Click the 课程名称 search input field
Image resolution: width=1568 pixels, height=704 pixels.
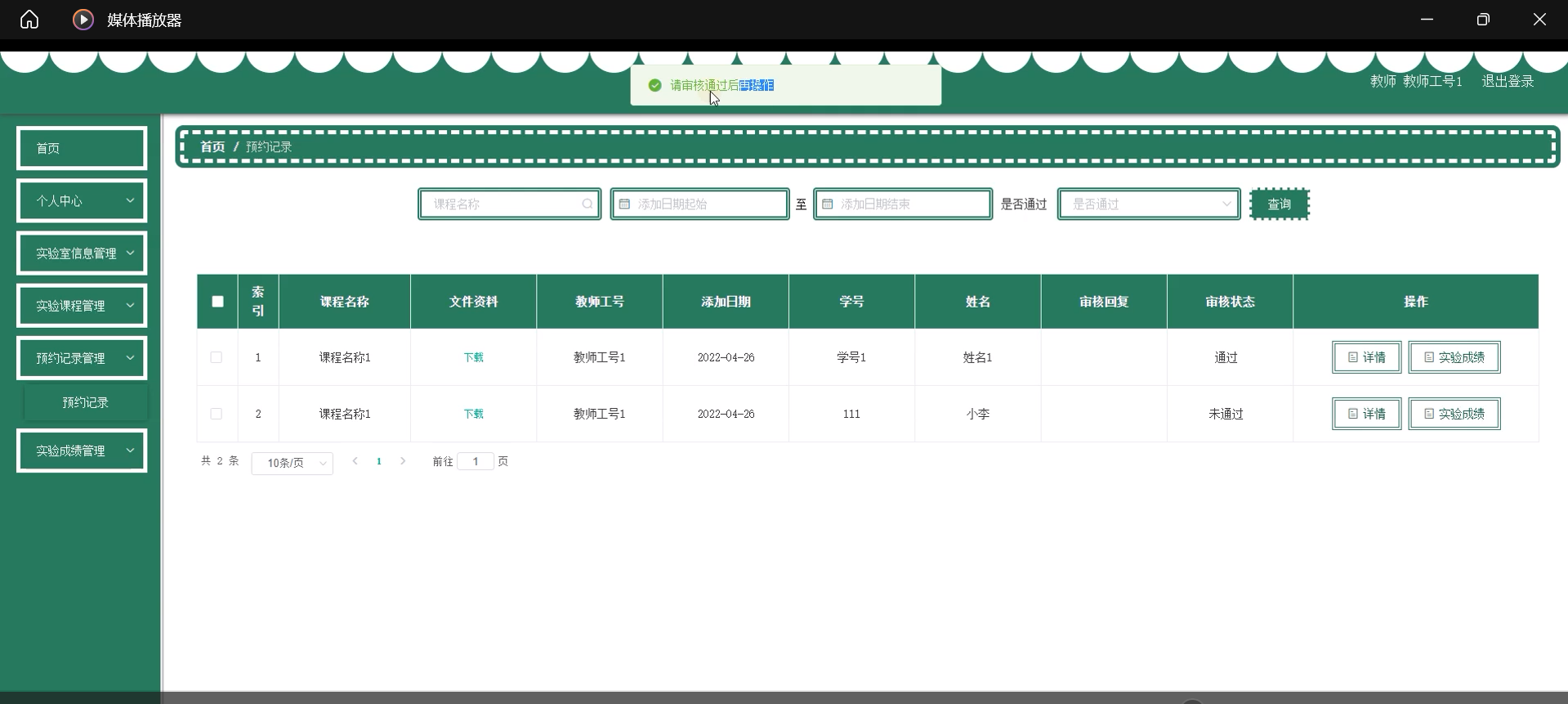(x=510, y=204)
